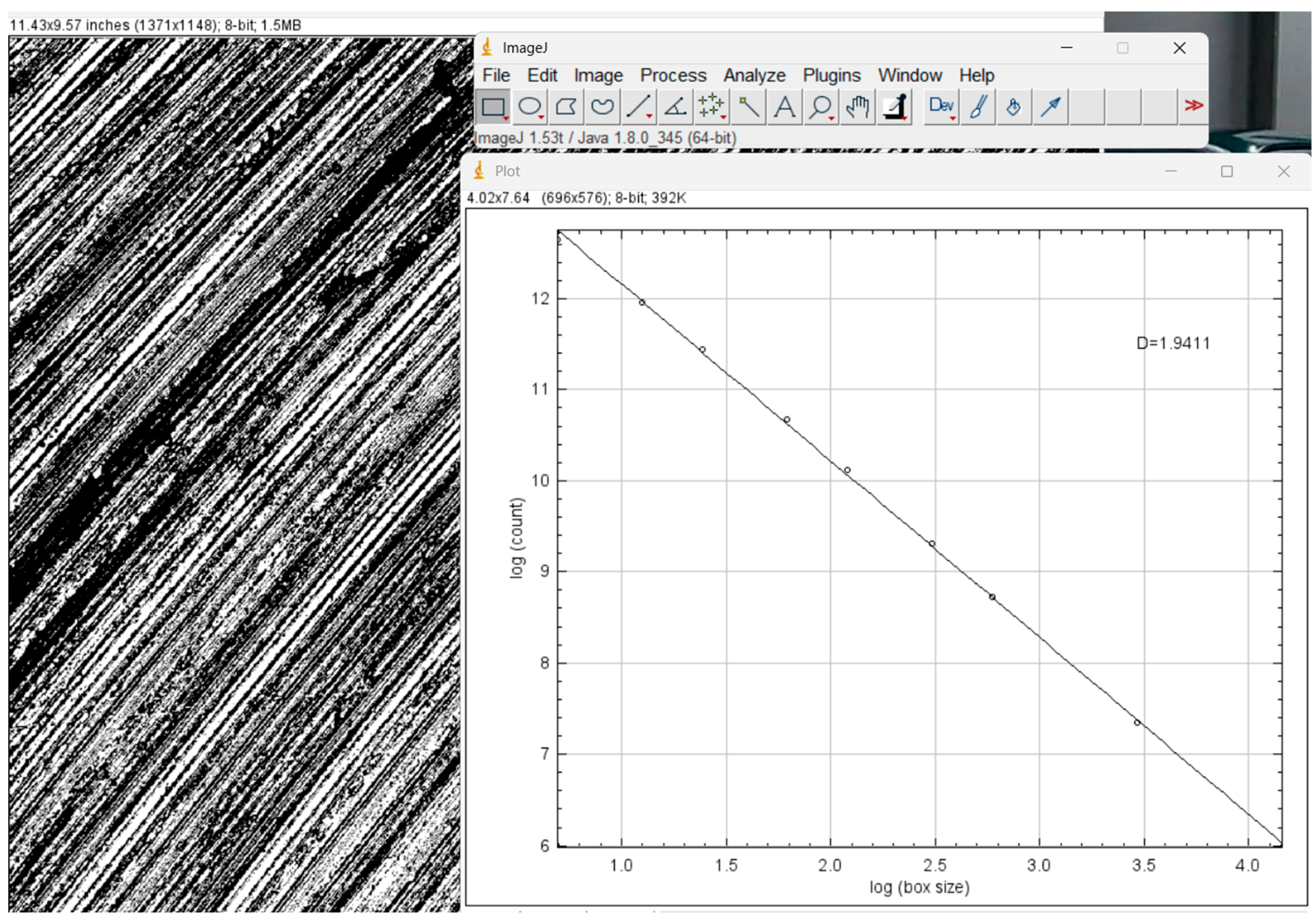Select the Rectangle selection tool
The width and height of the screenshot is (1316, 921).
click(493, 107)
